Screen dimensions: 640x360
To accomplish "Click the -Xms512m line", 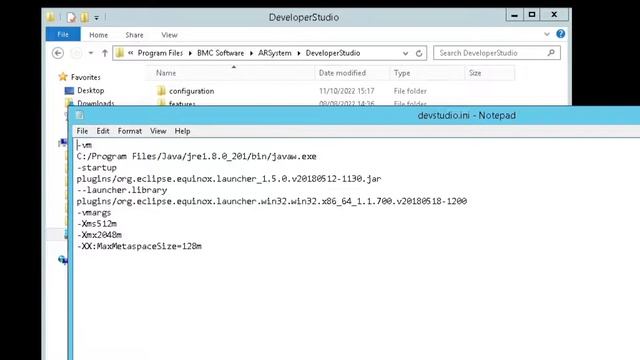I will 97,224.
